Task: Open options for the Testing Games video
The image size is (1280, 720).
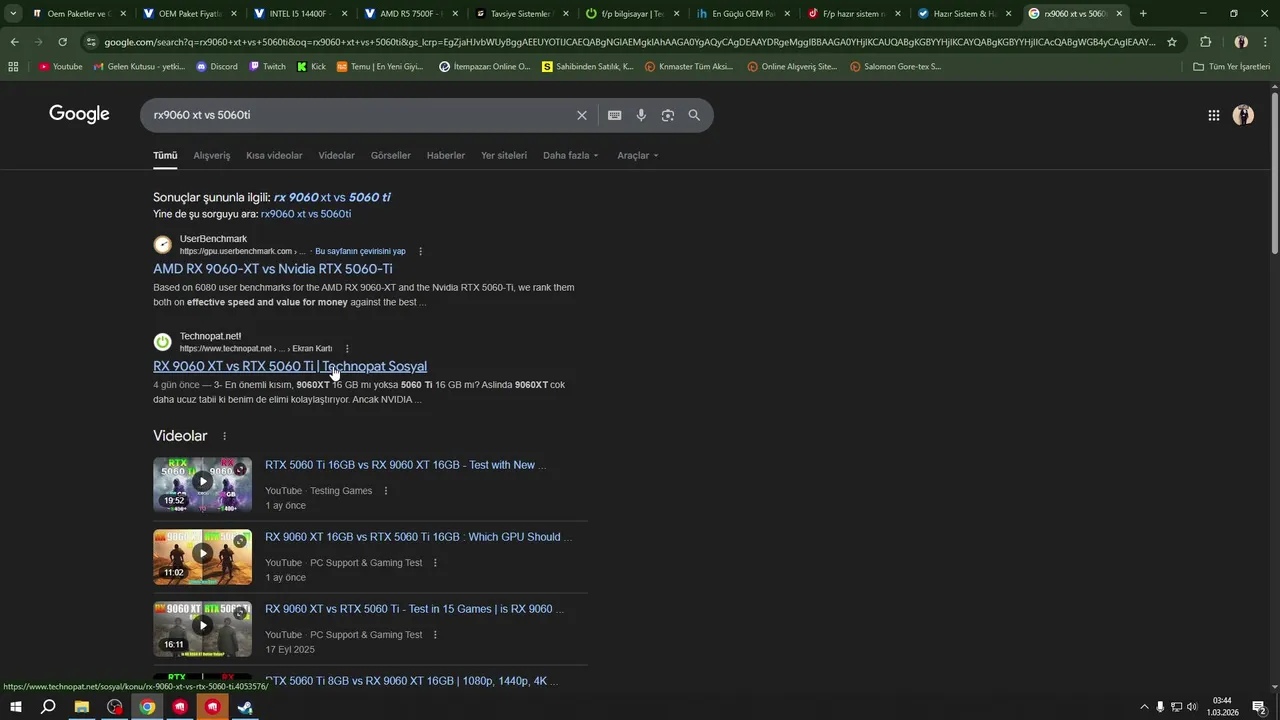Action: [386, 491]
